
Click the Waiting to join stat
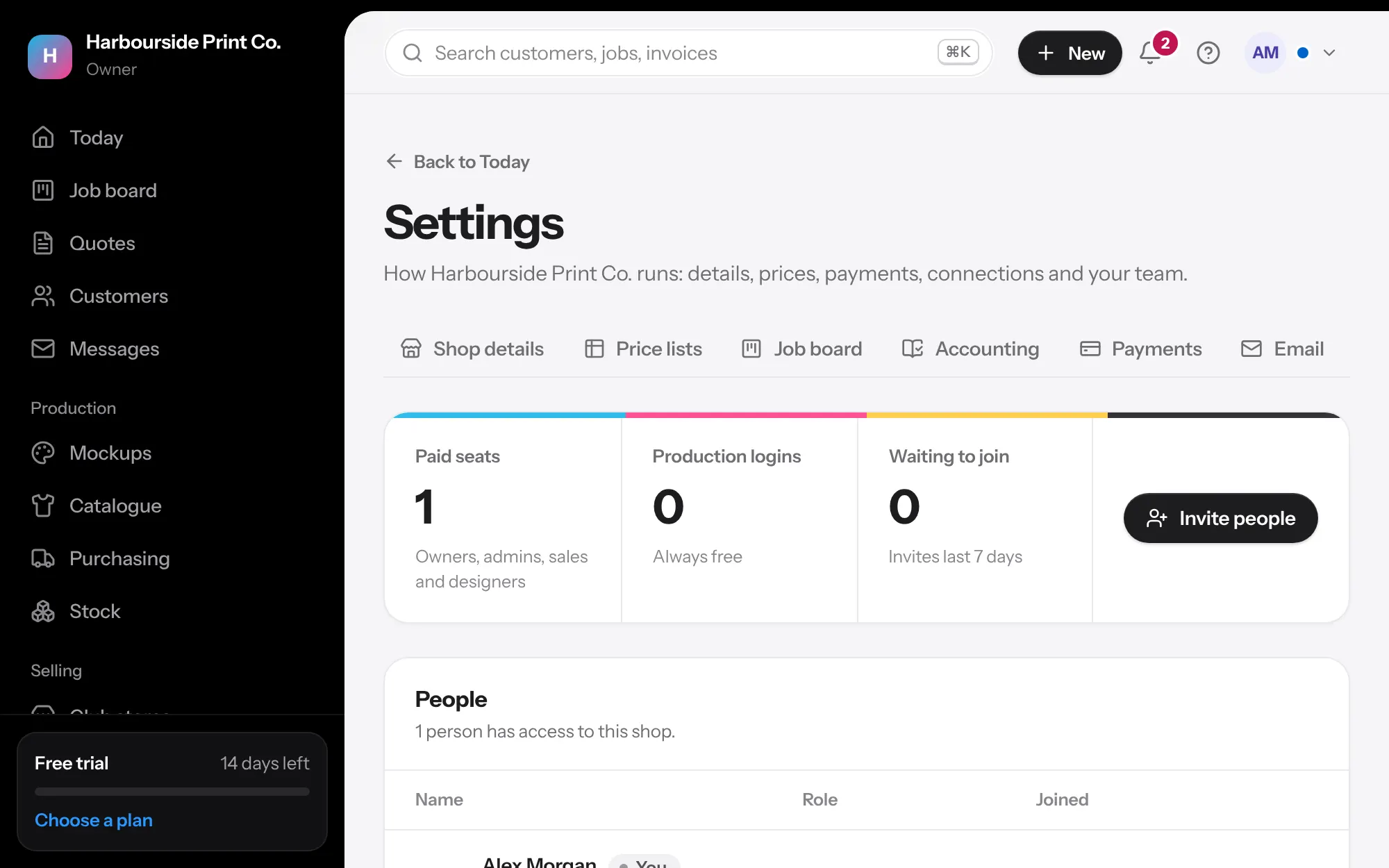coord(975,519)
